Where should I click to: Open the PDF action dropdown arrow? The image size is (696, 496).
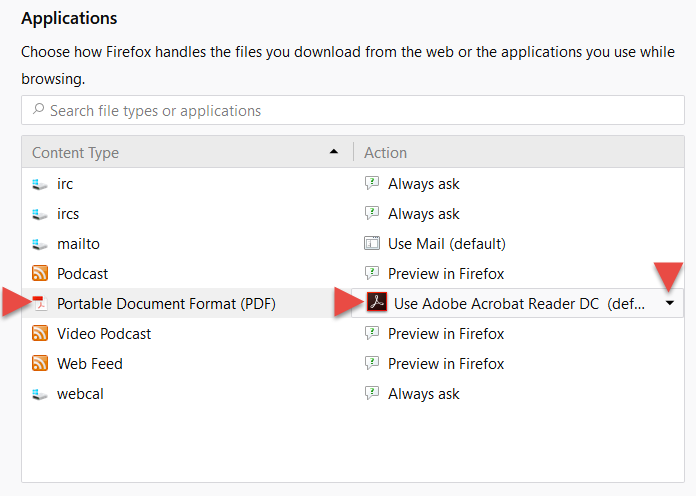click(x=670, y=303)
